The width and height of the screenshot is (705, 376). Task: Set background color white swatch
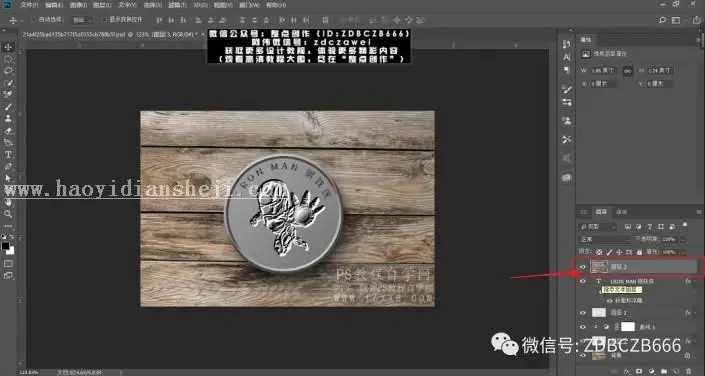[11, 251]
